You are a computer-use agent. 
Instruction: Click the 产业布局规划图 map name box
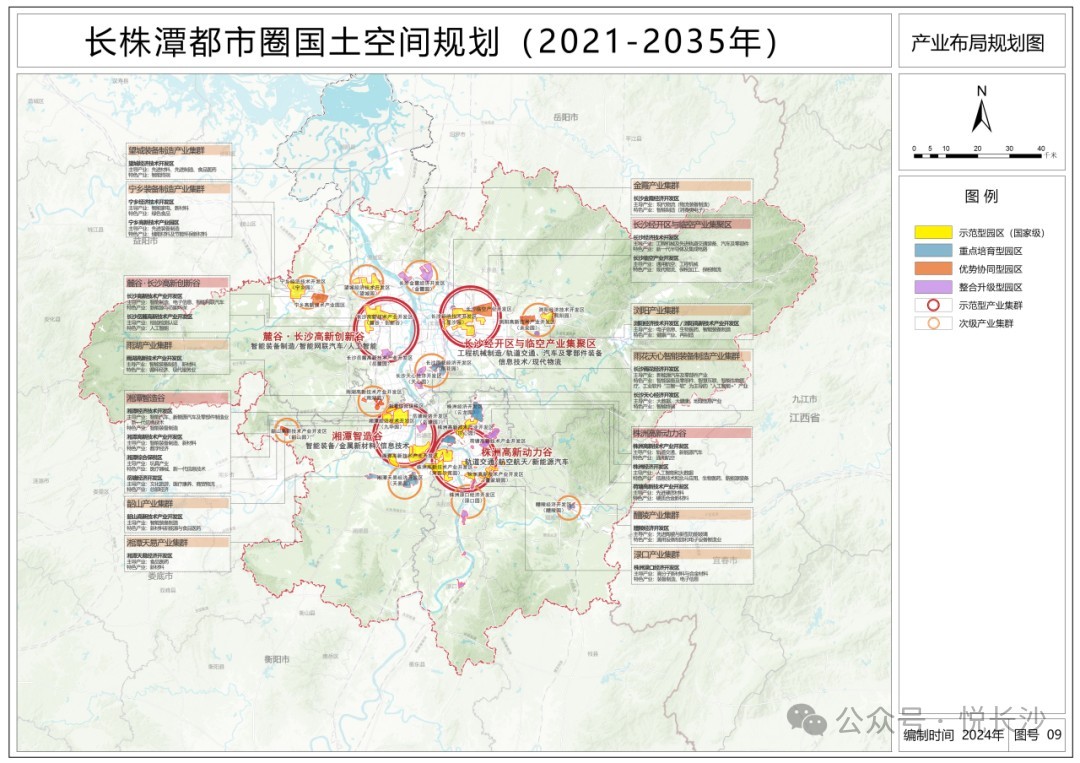click(982, 43)
